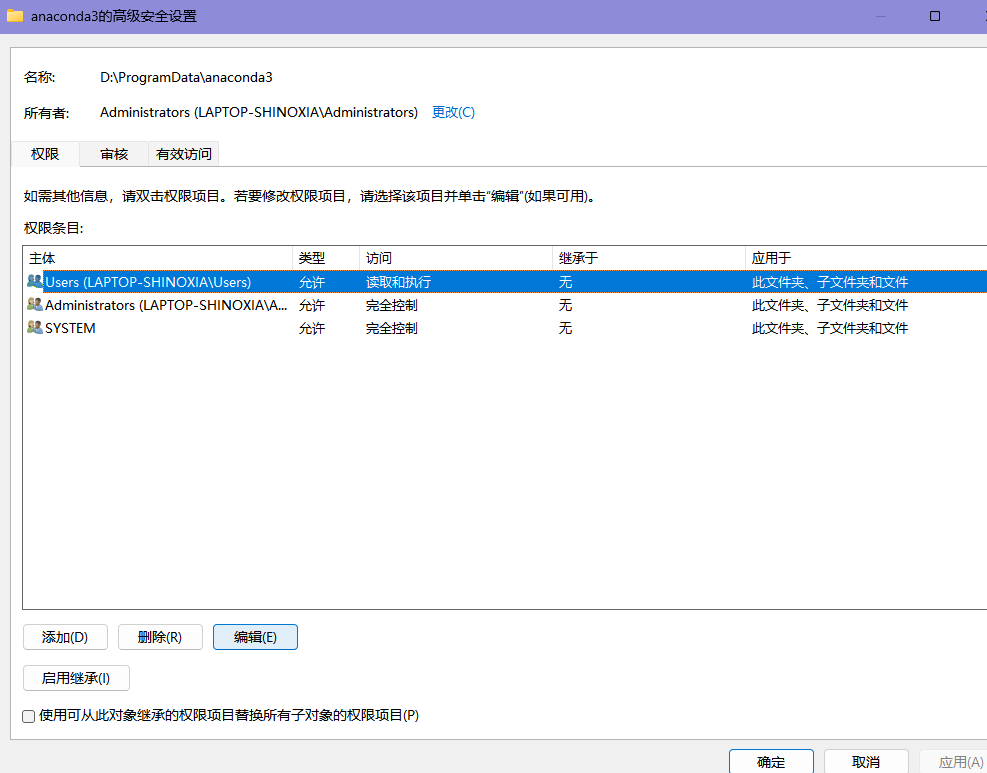This screenshot has width=987, height=773.
Task: Switch to the 审核 tab
Action: (x=113, y=154)
